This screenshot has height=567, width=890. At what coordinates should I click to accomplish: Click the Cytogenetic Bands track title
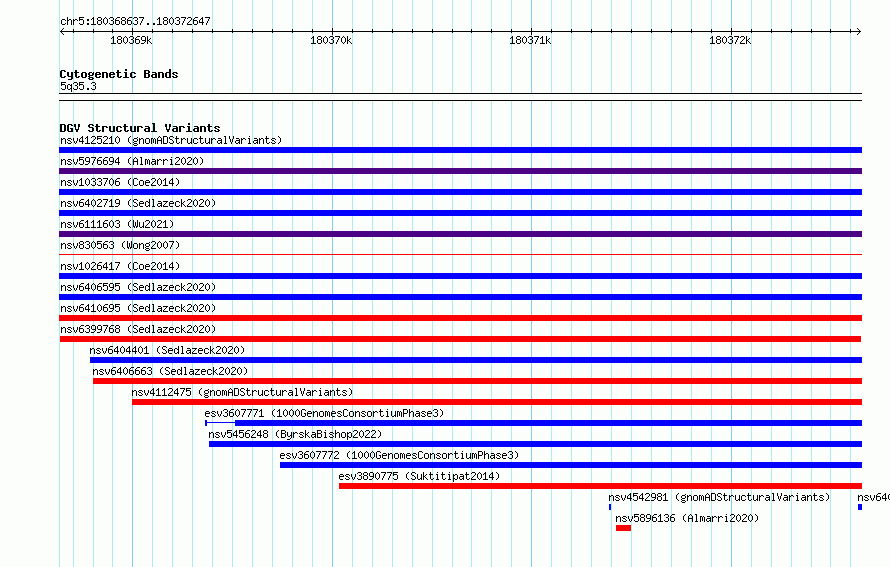point(119,74)
